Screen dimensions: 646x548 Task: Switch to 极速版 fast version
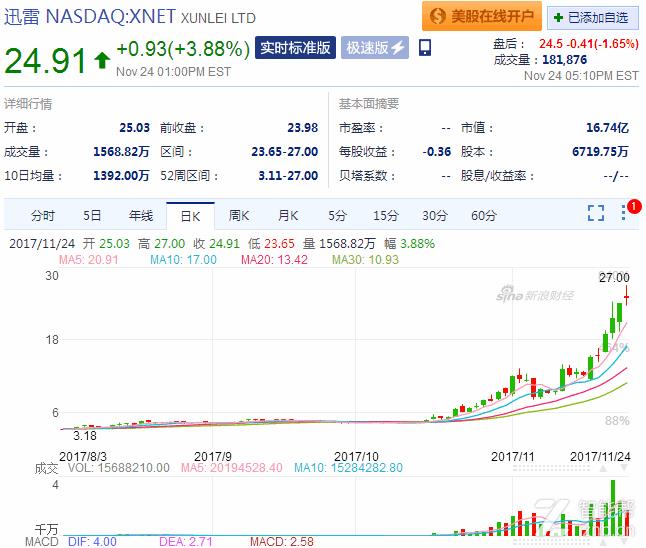375,48
